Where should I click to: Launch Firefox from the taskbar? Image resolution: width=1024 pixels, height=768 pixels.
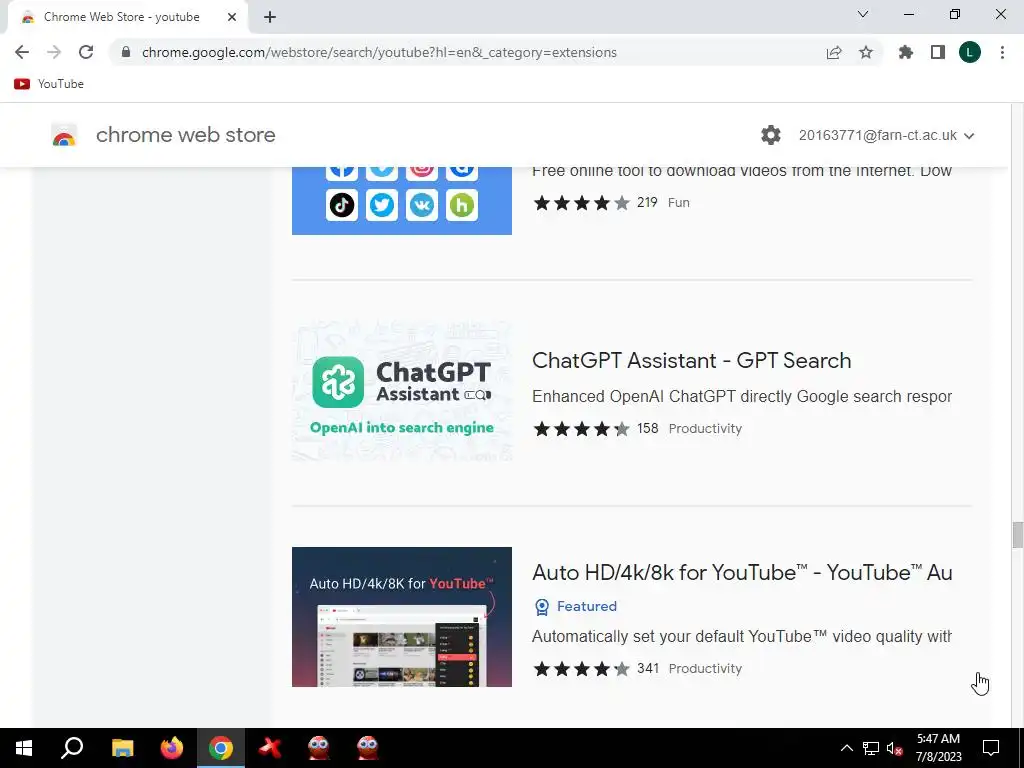point(172,748)
